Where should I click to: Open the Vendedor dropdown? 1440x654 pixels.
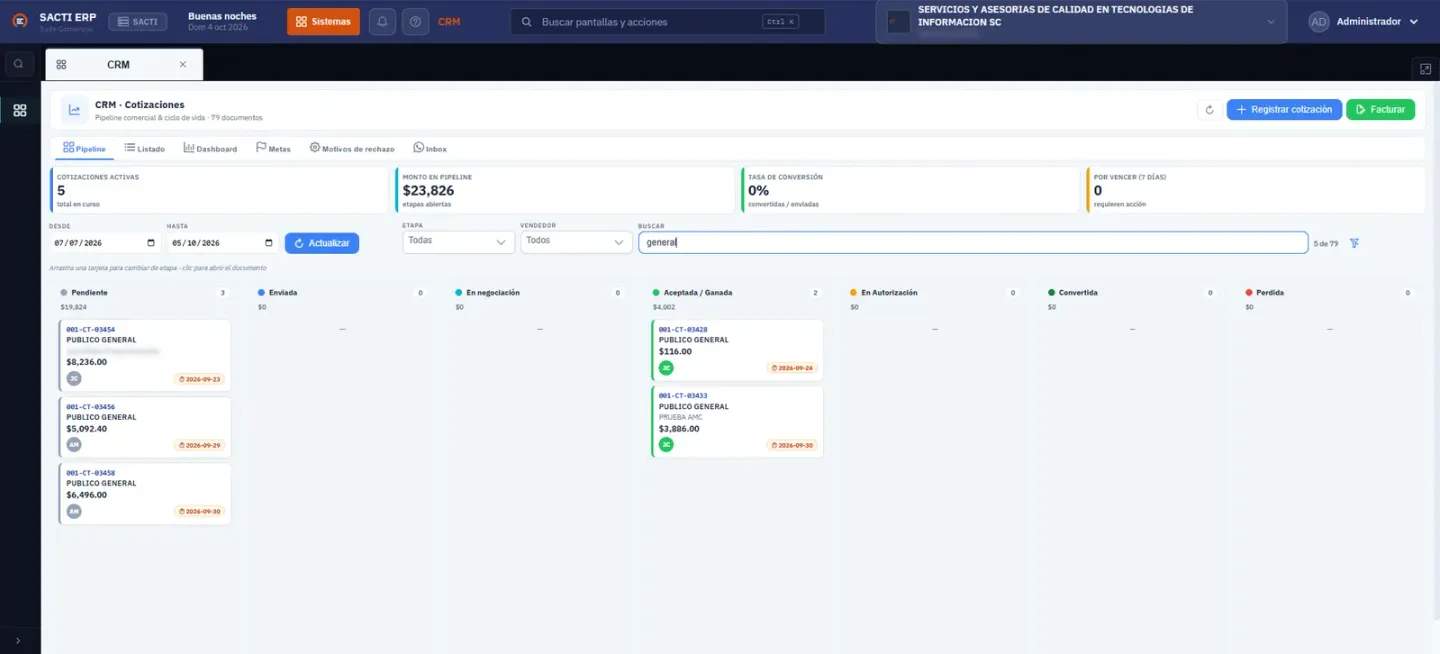576,241
